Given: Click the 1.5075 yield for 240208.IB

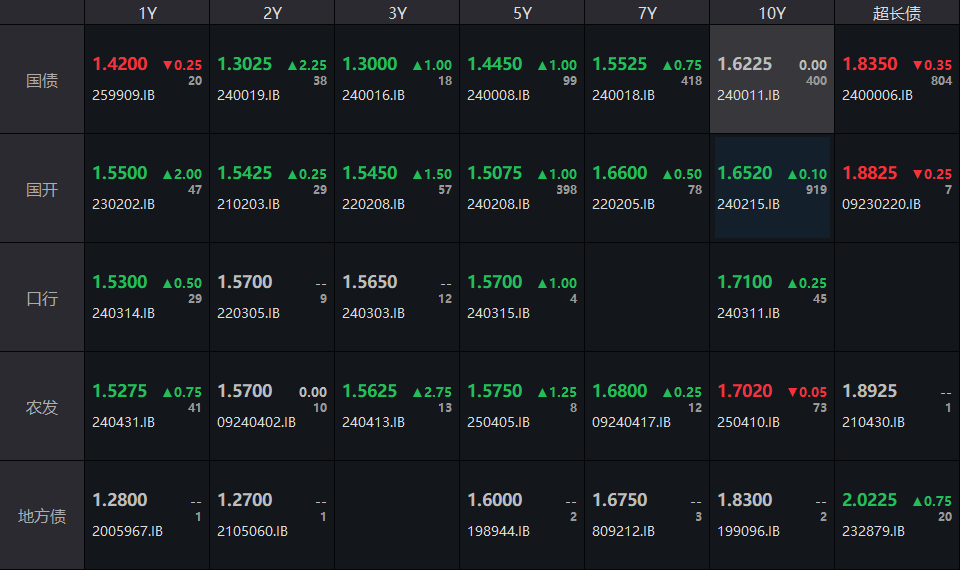Looking at the screenshot, I should tap(495, 173).
